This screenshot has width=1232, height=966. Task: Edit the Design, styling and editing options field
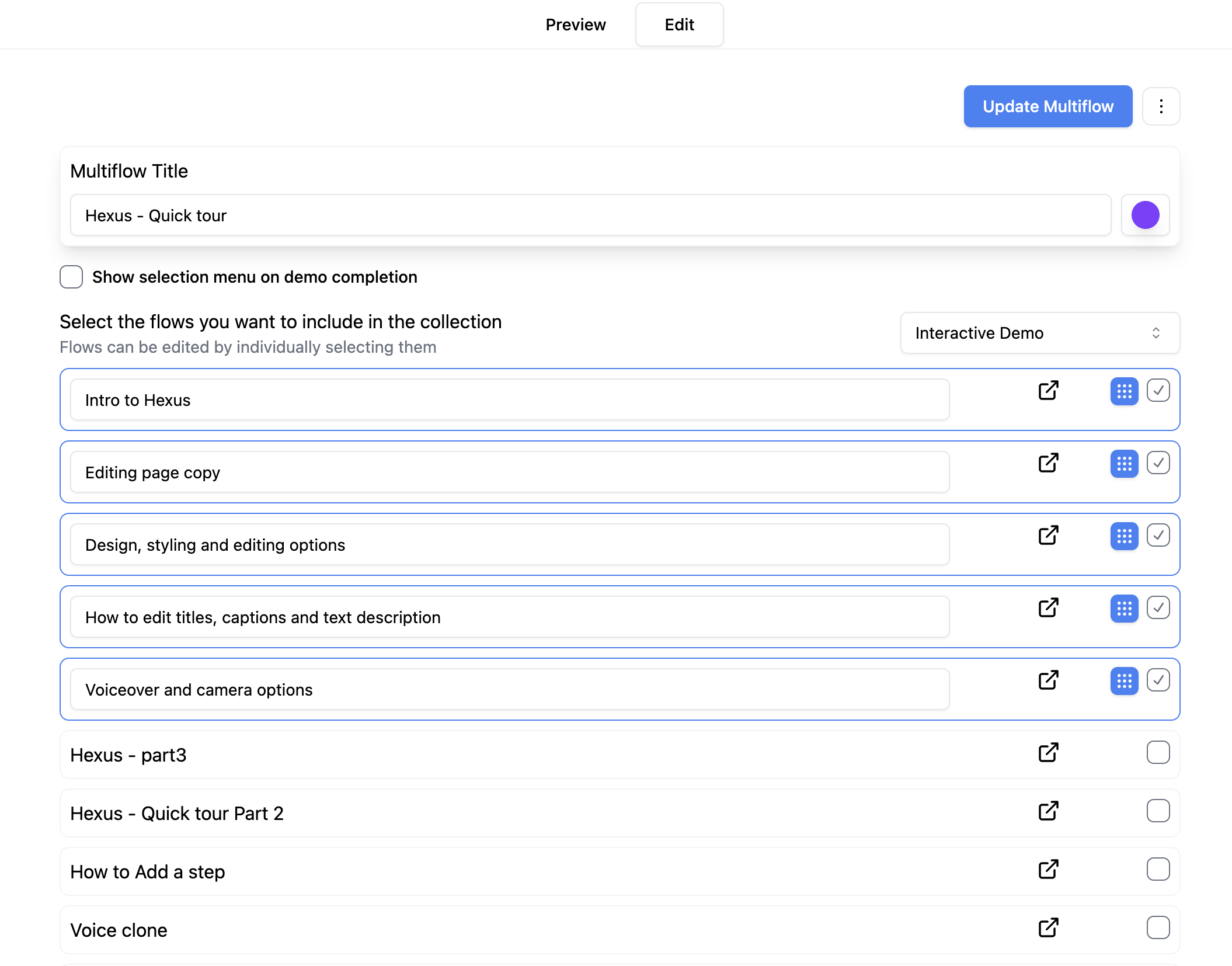coord(510,545)
